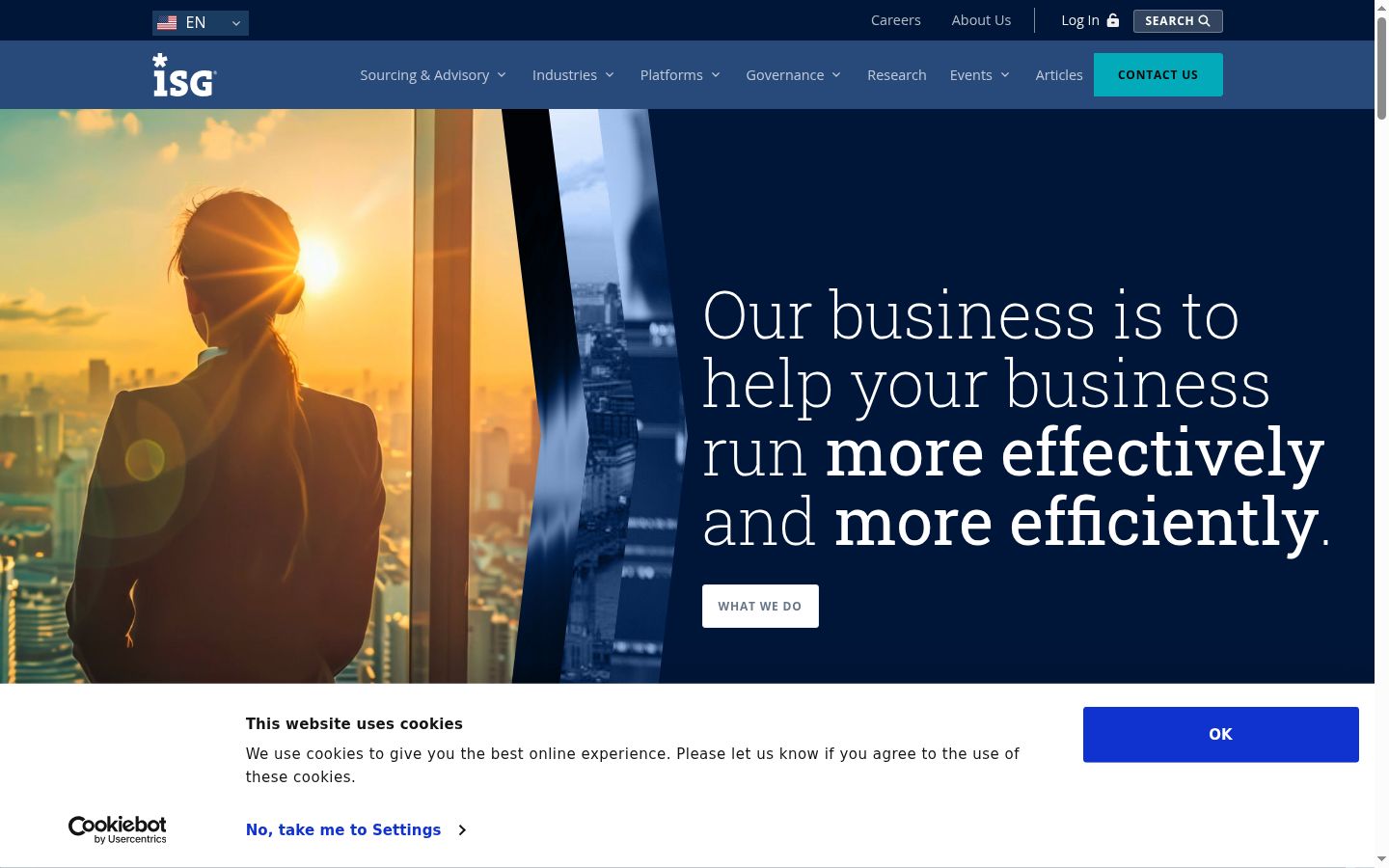Viewport: 1389px width, 868px height.
Task: Click the page's vertical scrollbar thumb
Action: (x=1381, y=68)
